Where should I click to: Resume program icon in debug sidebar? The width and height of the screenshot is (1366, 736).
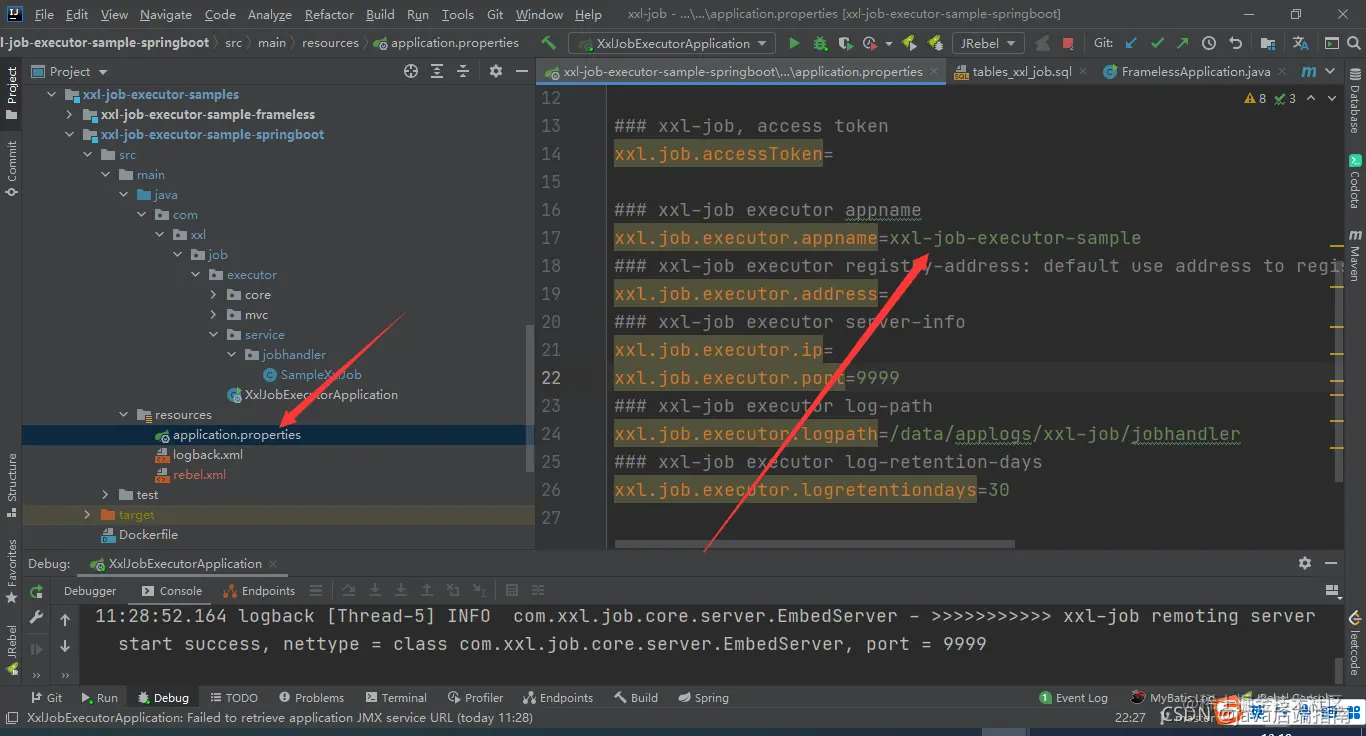coord(36,648)
